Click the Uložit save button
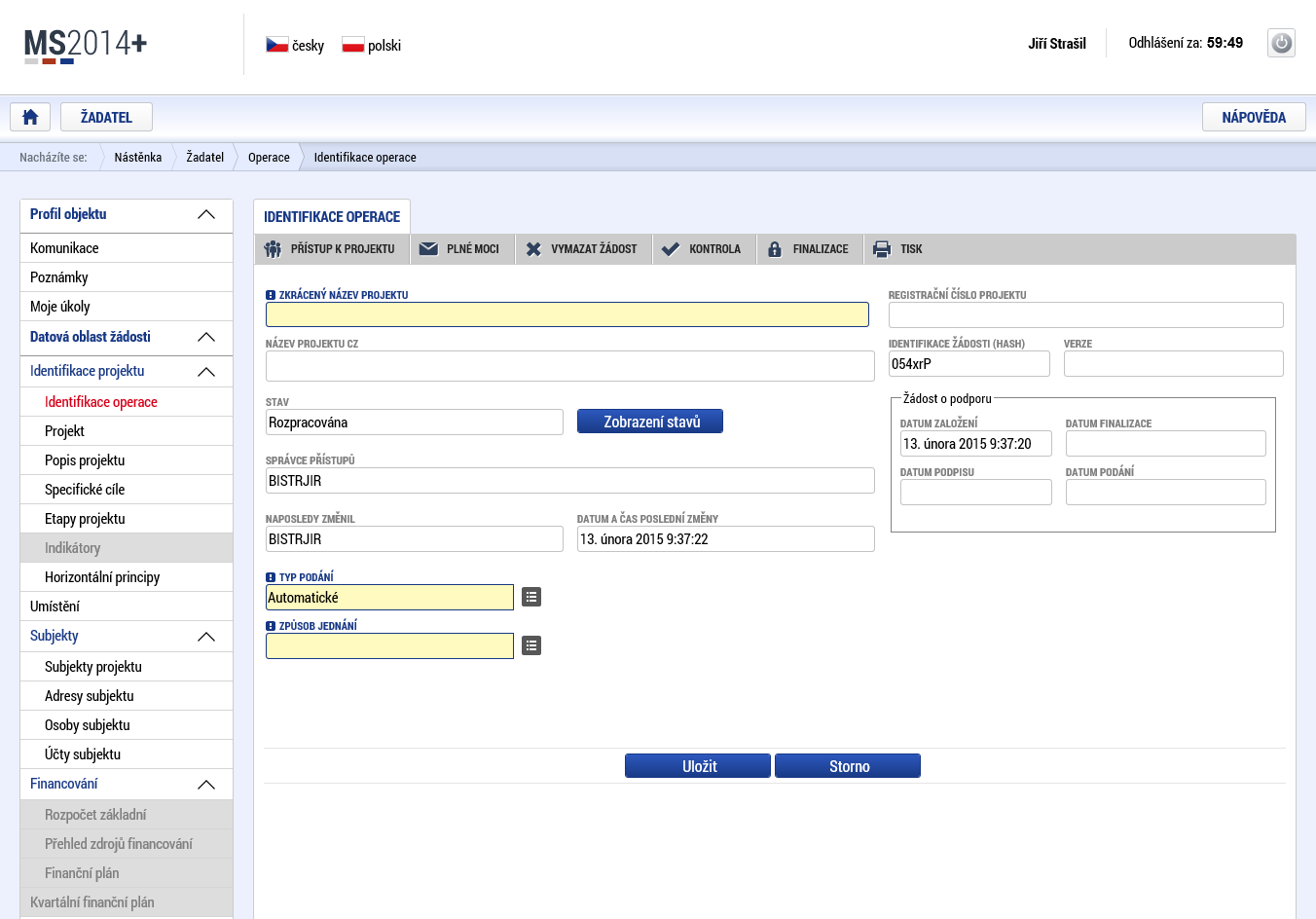 (x=698, y=766)
